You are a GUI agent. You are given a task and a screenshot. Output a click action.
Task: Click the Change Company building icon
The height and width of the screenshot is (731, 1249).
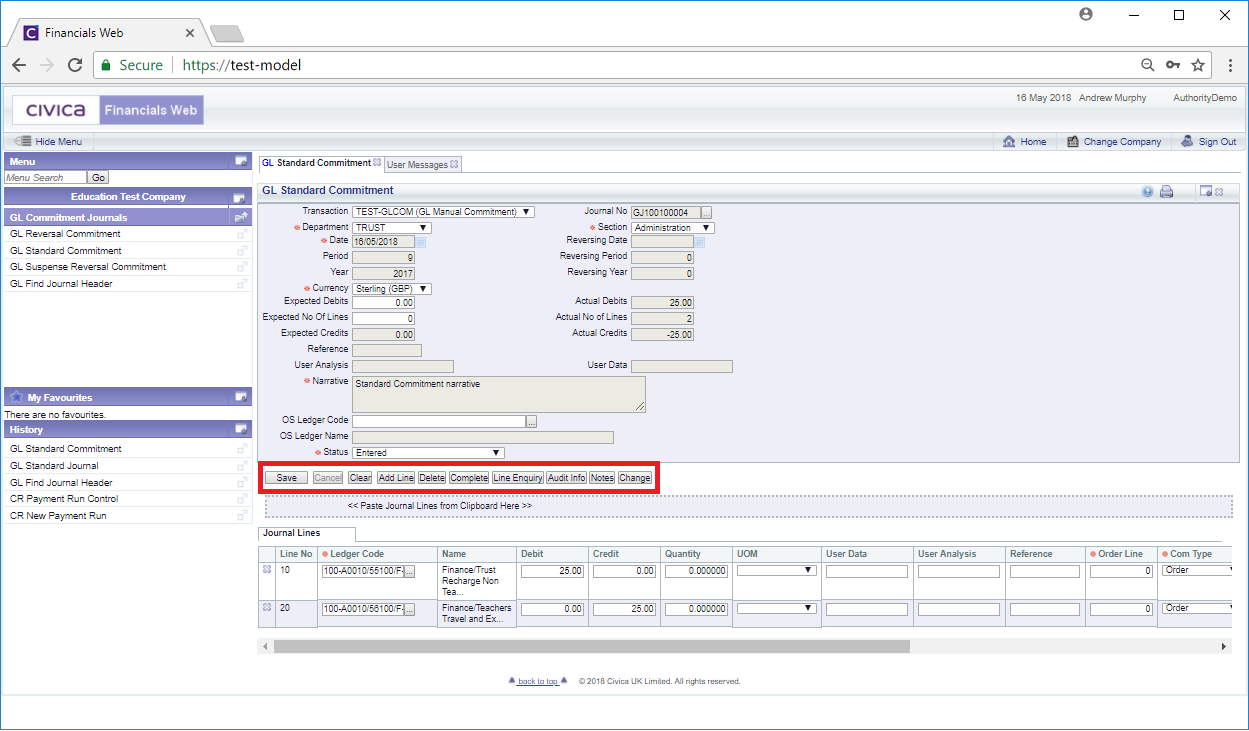(1072, 142)
